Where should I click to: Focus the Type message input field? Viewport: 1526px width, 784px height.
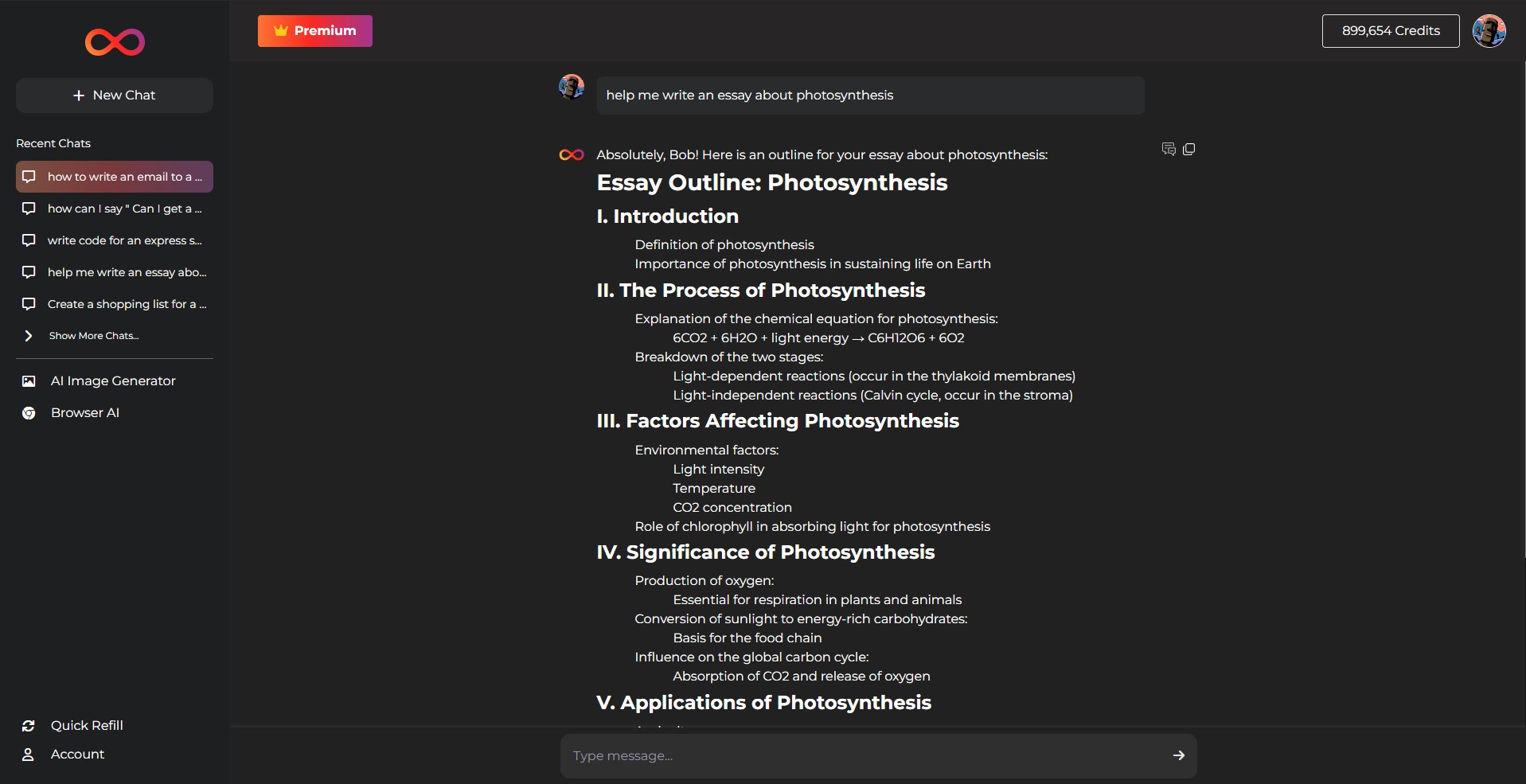(x=860, y=755)
